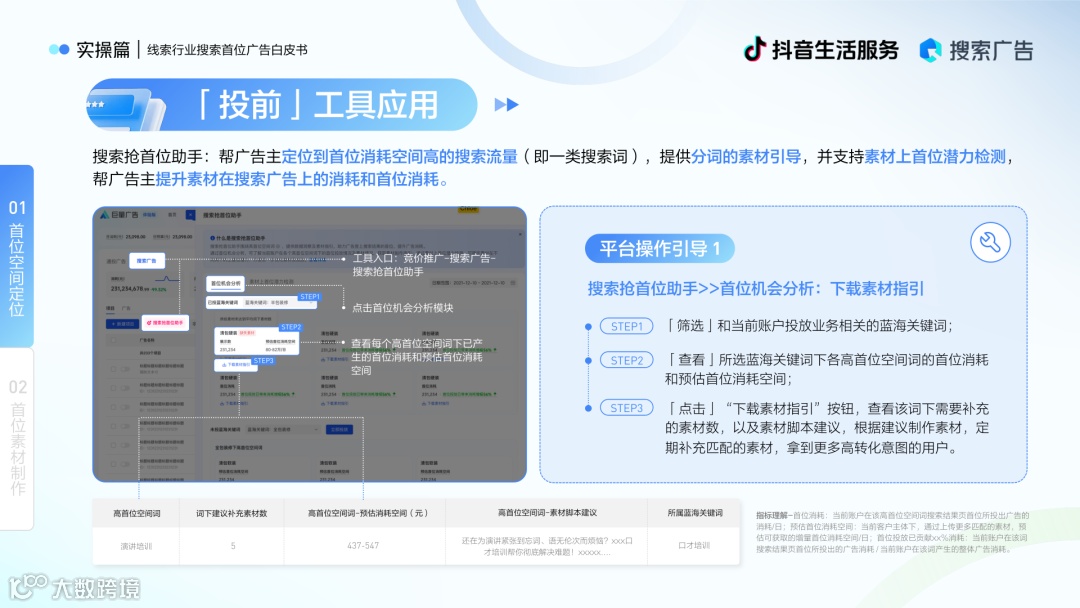Image resolution: width=1080 pixels, height=608 pixels.
Task: Click the hexagon 搜索广告 logo icon
Action: click(x=931, y=50)
